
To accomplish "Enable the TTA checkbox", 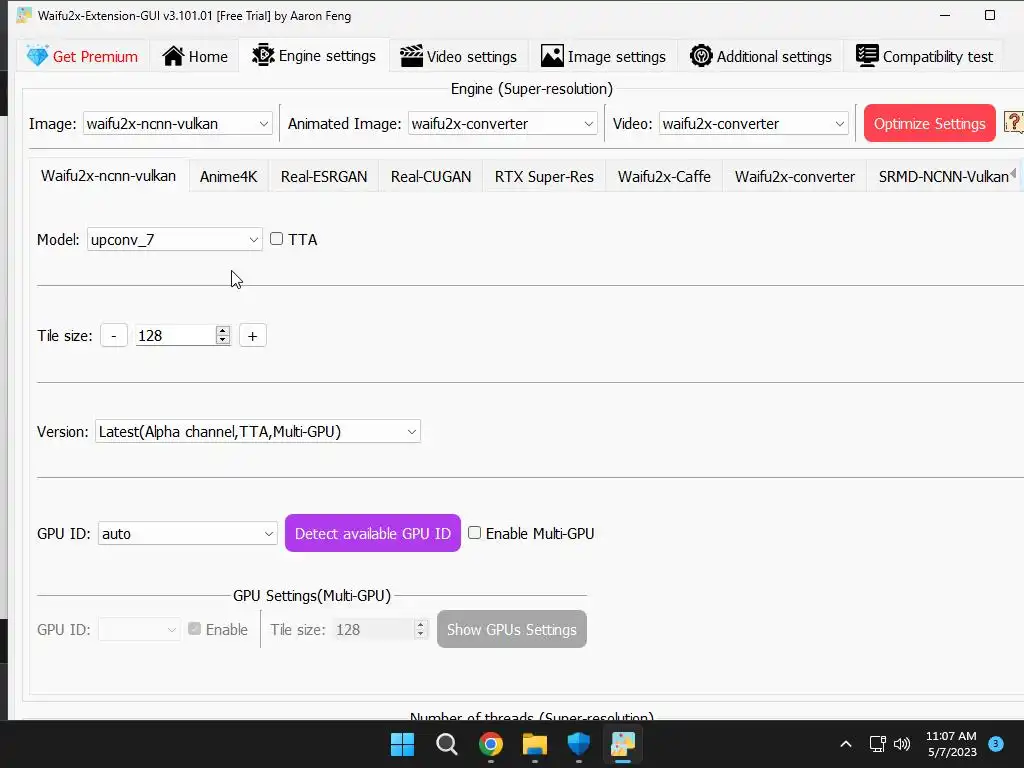I will tap(276, 239).
